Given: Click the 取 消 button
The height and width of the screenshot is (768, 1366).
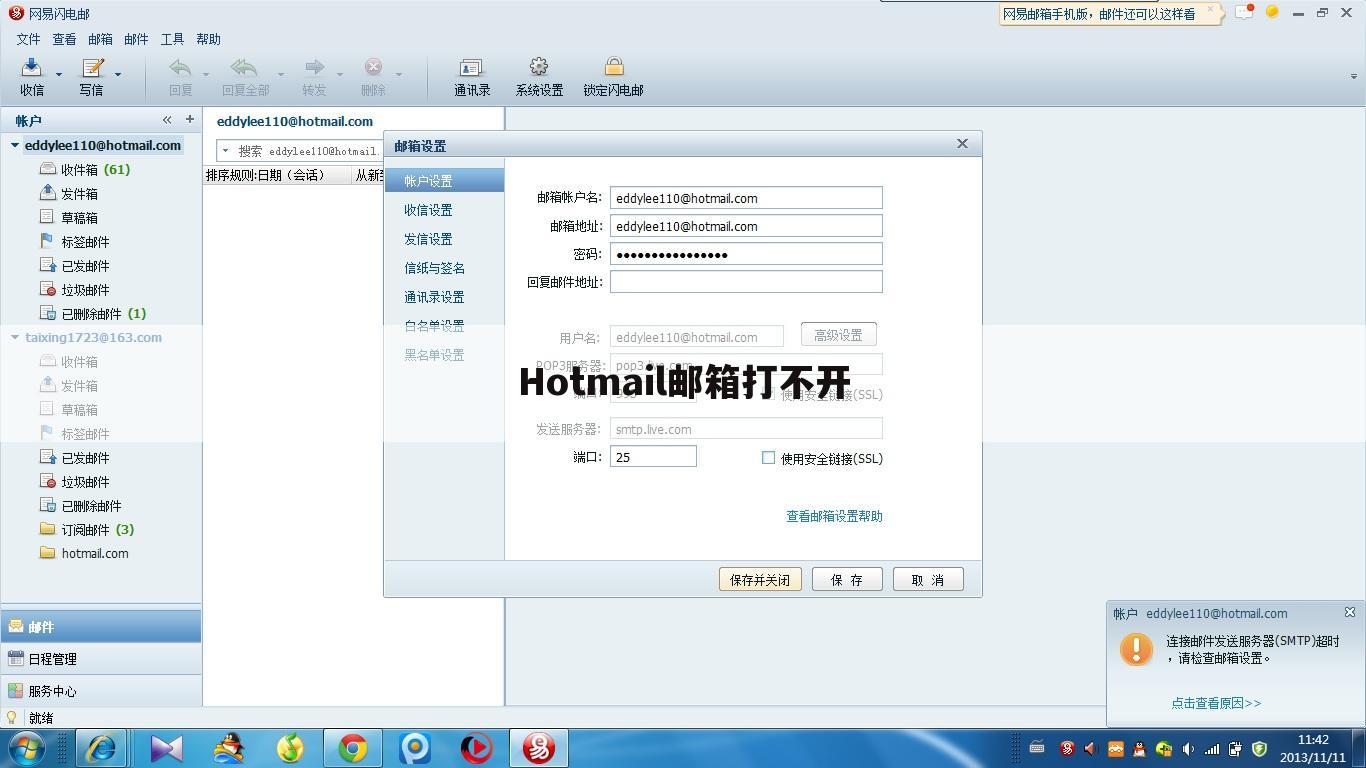Looking at the screenshot, I should point(928,579).
